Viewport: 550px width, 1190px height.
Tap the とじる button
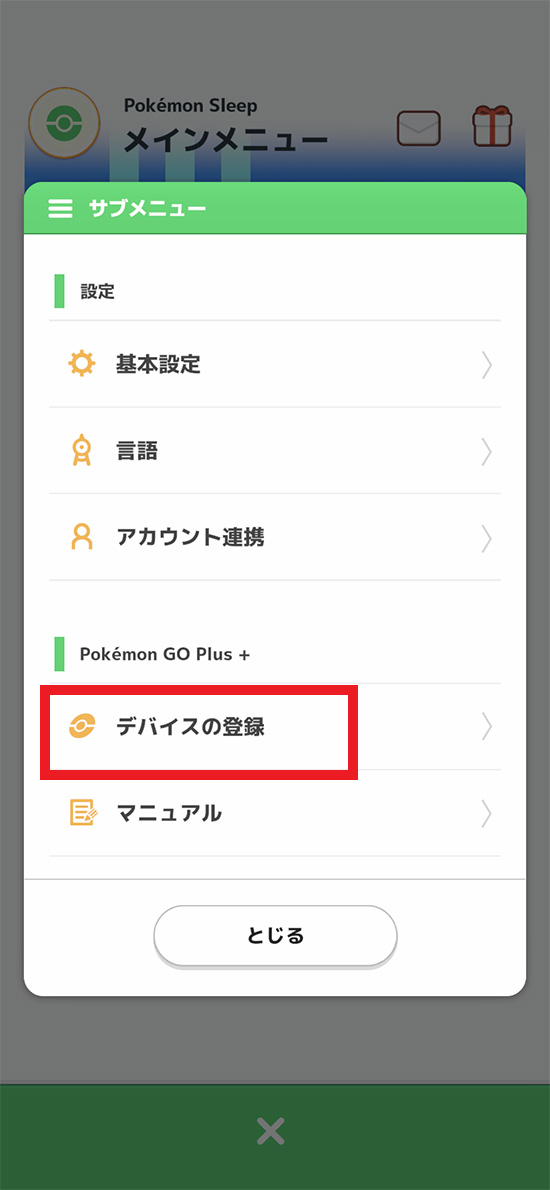tap(275, 936)
